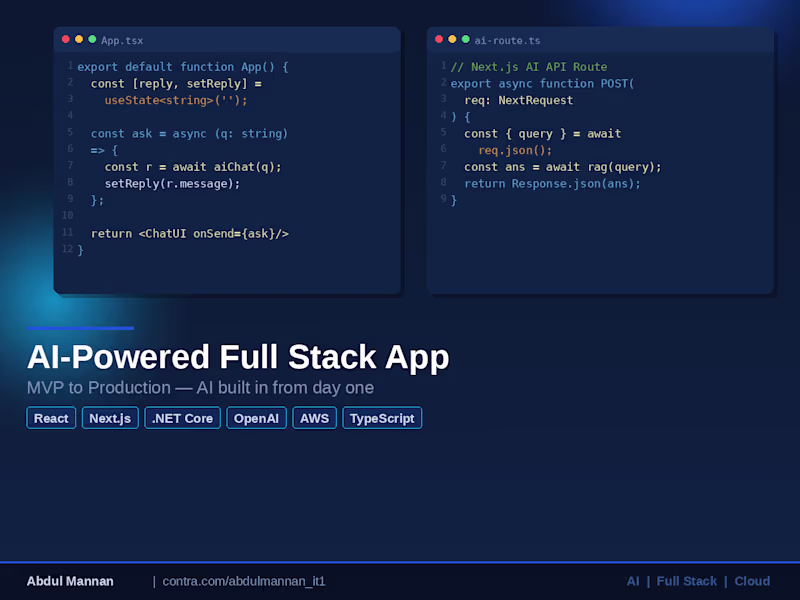The height and width of the screenshot is (600, 800).
Task: Click the green dot of ai-route.ts window
Action: click(465, 39)
